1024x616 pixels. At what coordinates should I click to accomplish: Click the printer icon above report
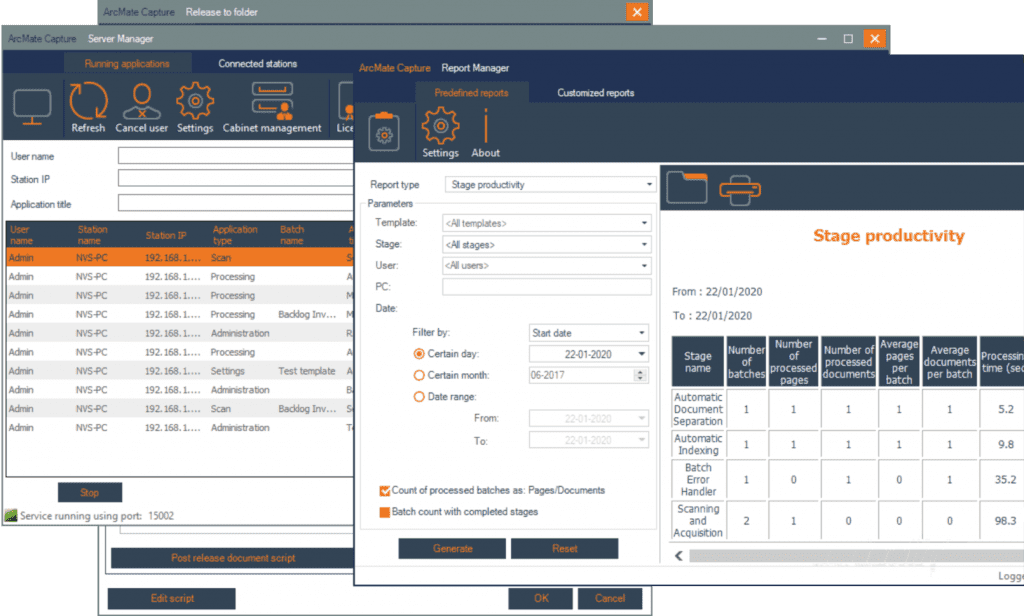742,187
